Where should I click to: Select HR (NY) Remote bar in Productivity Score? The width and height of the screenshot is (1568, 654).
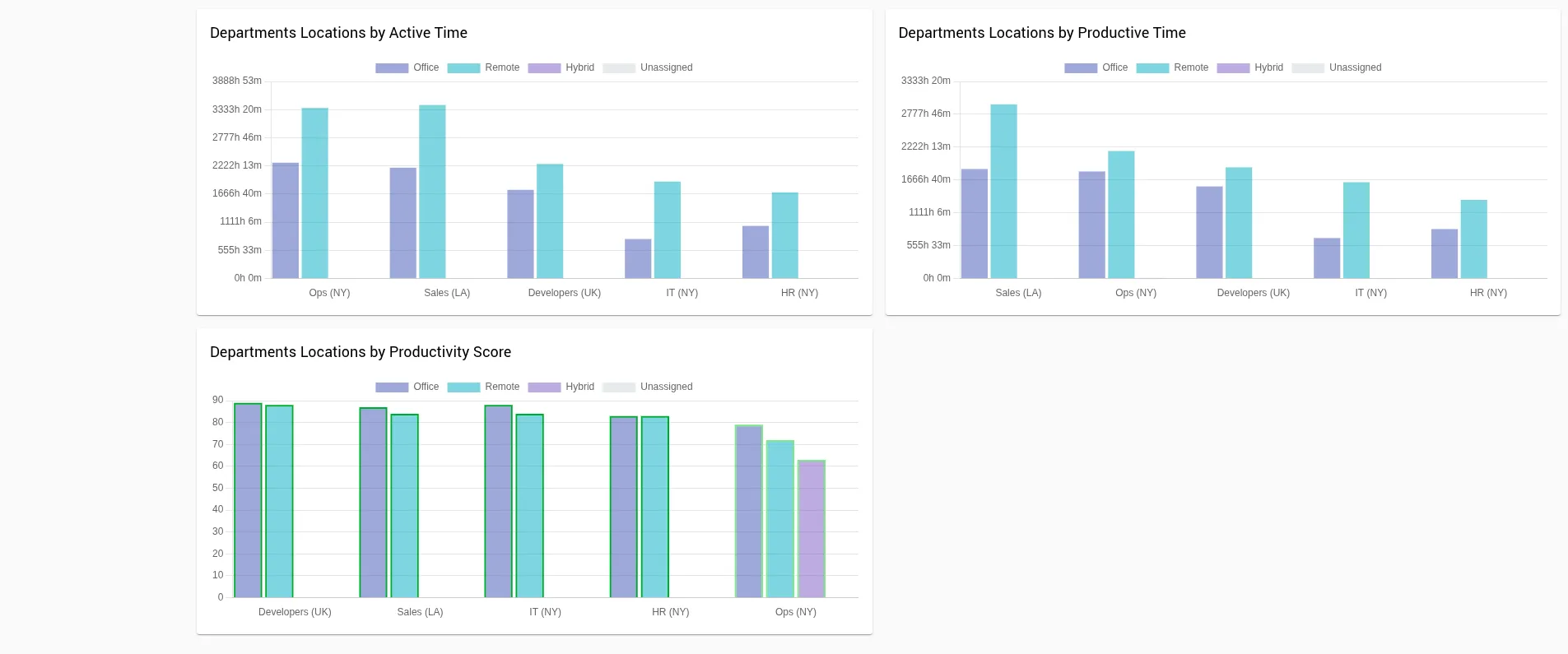tap(654, 507)
